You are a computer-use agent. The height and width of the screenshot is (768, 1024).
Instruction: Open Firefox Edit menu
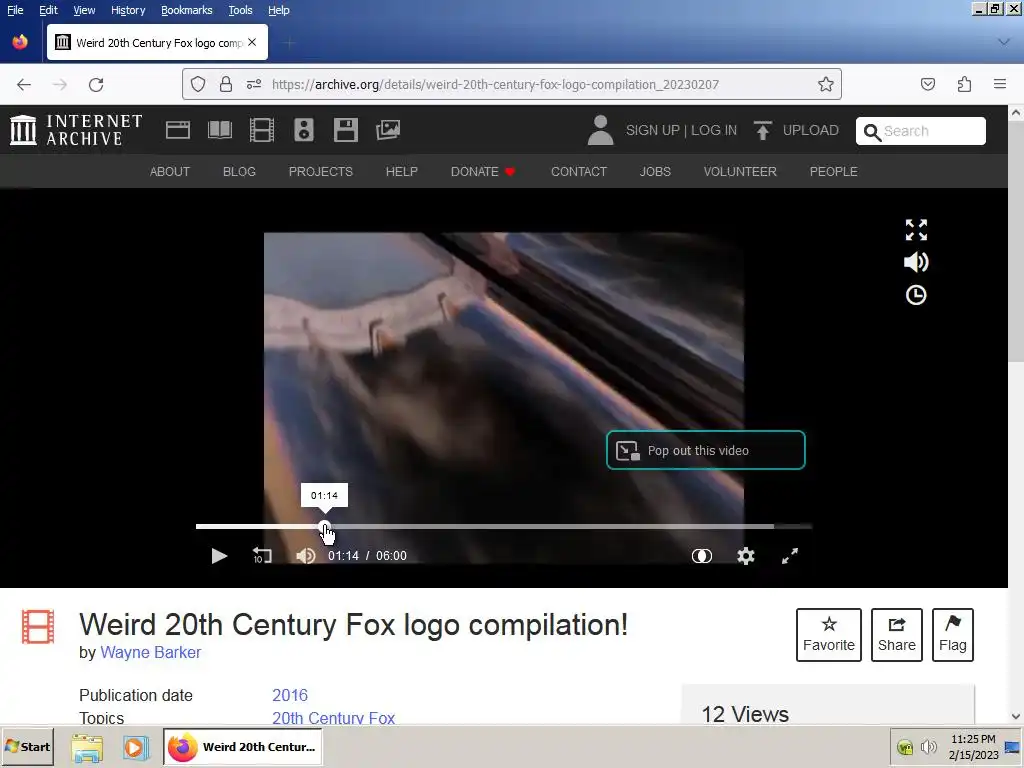(x=48, y=10)
